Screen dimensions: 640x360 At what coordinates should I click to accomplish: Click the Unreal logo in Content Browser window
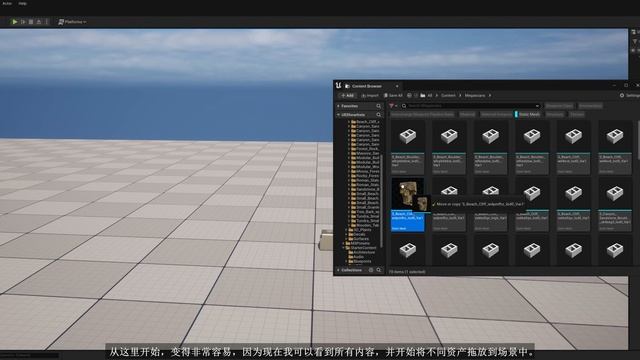(338, 86)
